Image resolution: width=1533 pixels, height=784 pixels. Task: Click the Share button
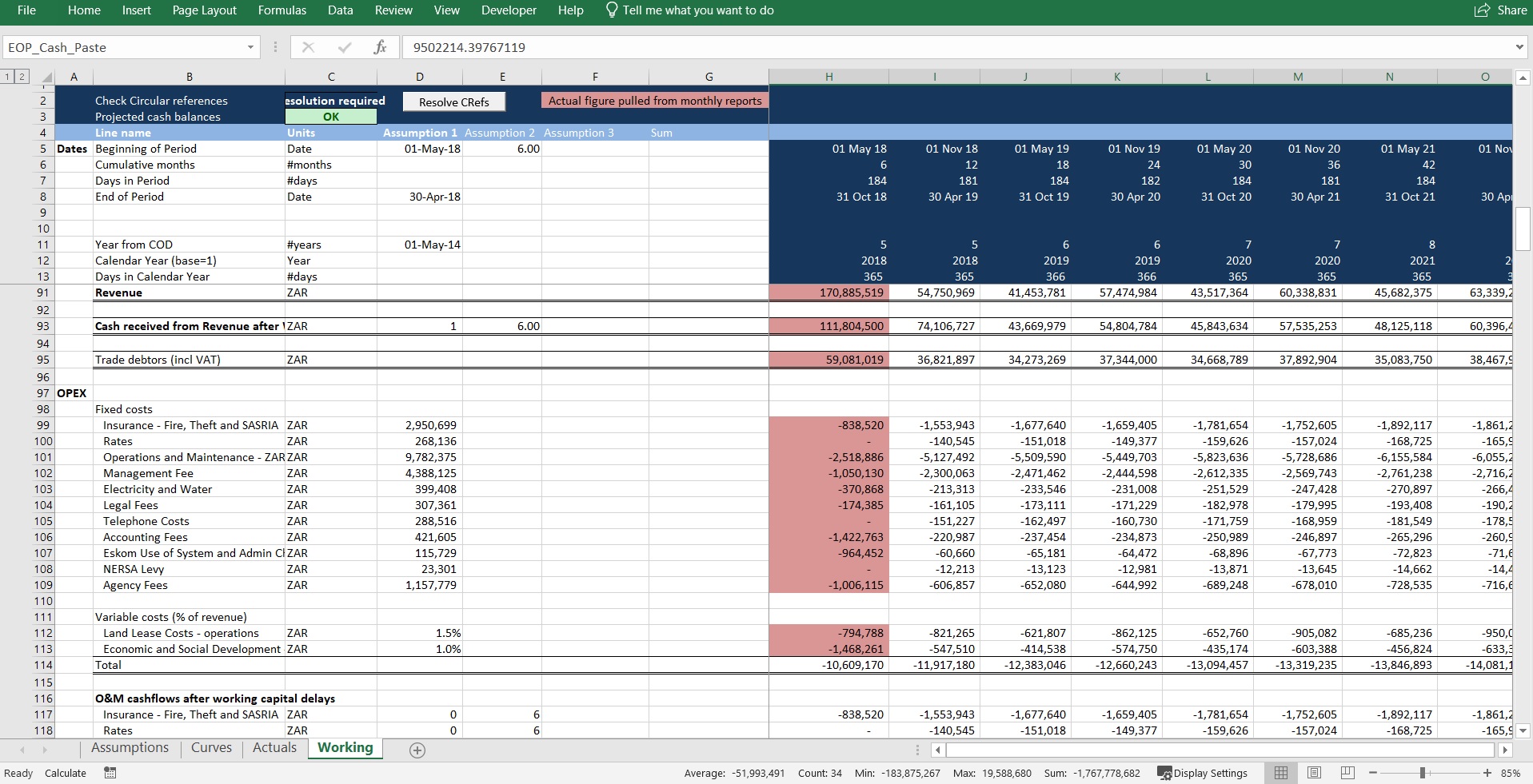click(x=1500, y=10)
